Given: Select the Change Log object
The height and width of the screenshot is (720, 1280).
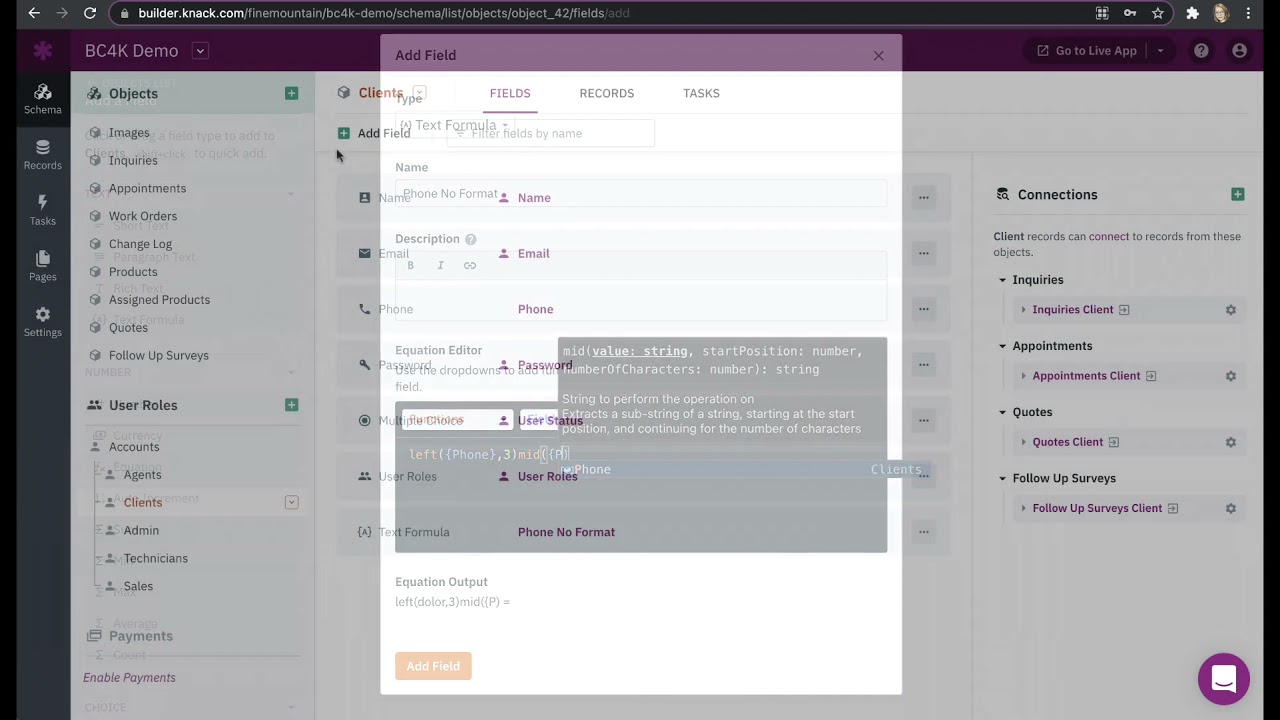Looking at the screenshot, I should tap(140, 244).
